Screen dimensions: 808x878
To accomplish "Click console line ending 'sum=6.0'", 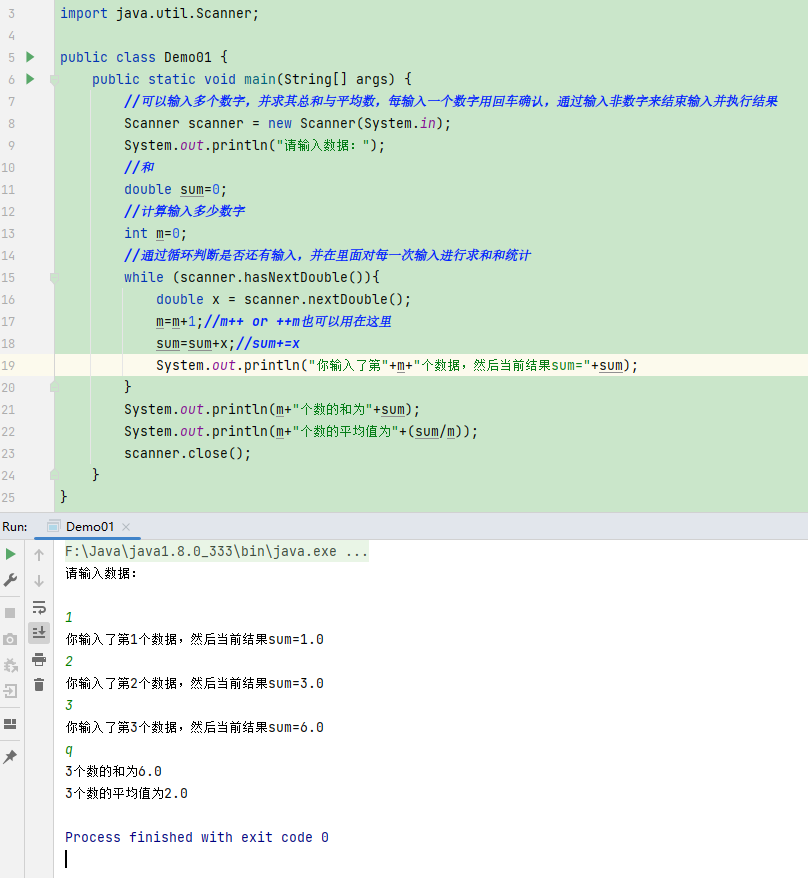I will tap(194, 727).
